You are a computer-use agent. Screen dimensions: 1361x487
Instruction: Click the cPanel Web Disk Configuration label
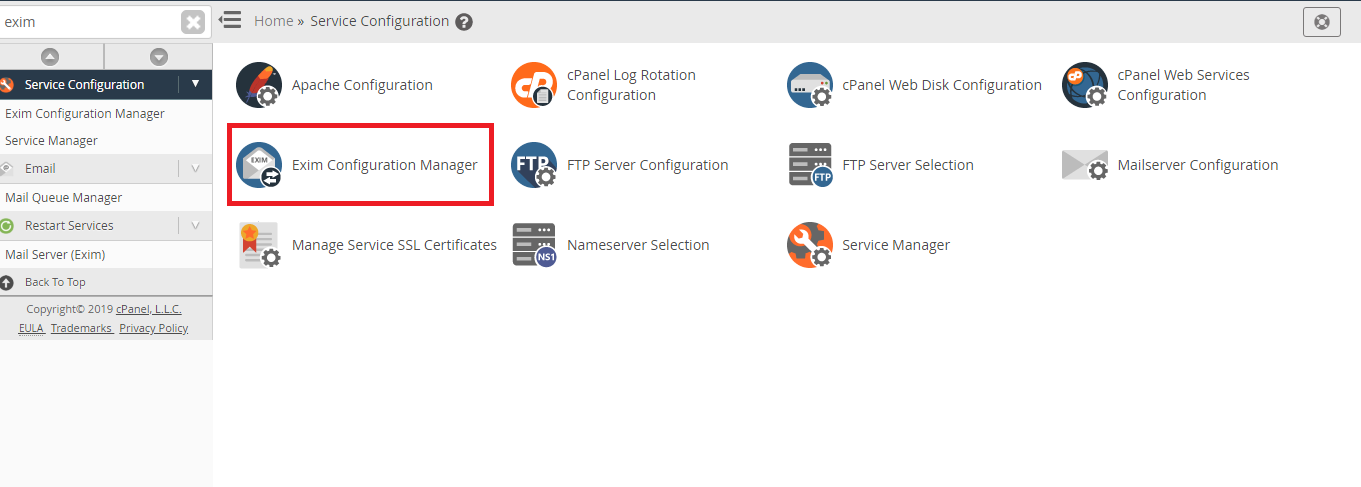pyautogui.click(x=942, y=85)
